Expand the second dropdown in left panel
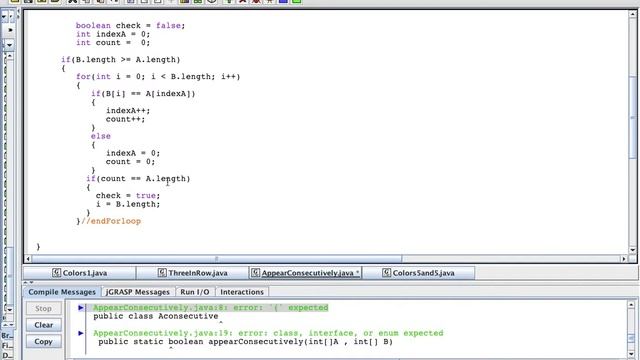 click(x=9, y=44)
